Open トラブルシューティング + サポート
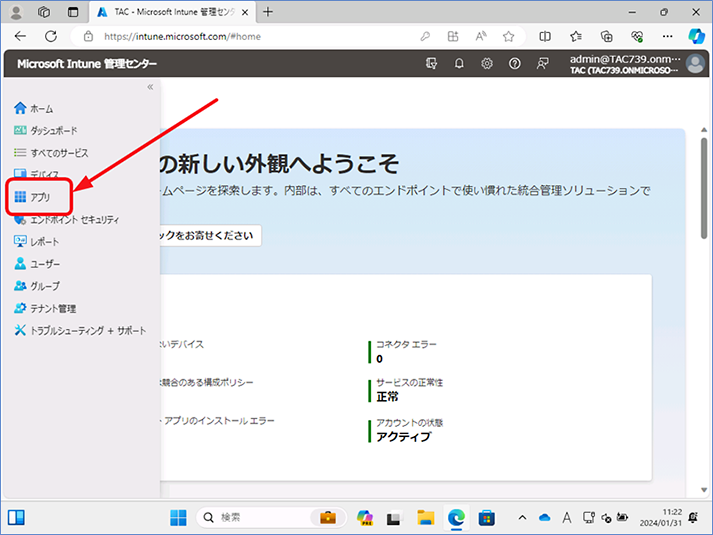The image size is (713, 535). (x=80, y=331)
